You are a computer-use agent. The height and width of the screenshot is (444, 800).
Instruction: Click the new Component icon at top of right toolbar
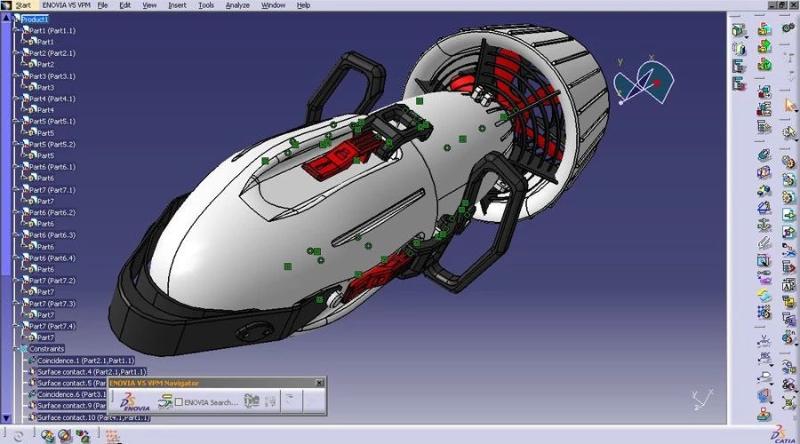click(x=739, y=30)
